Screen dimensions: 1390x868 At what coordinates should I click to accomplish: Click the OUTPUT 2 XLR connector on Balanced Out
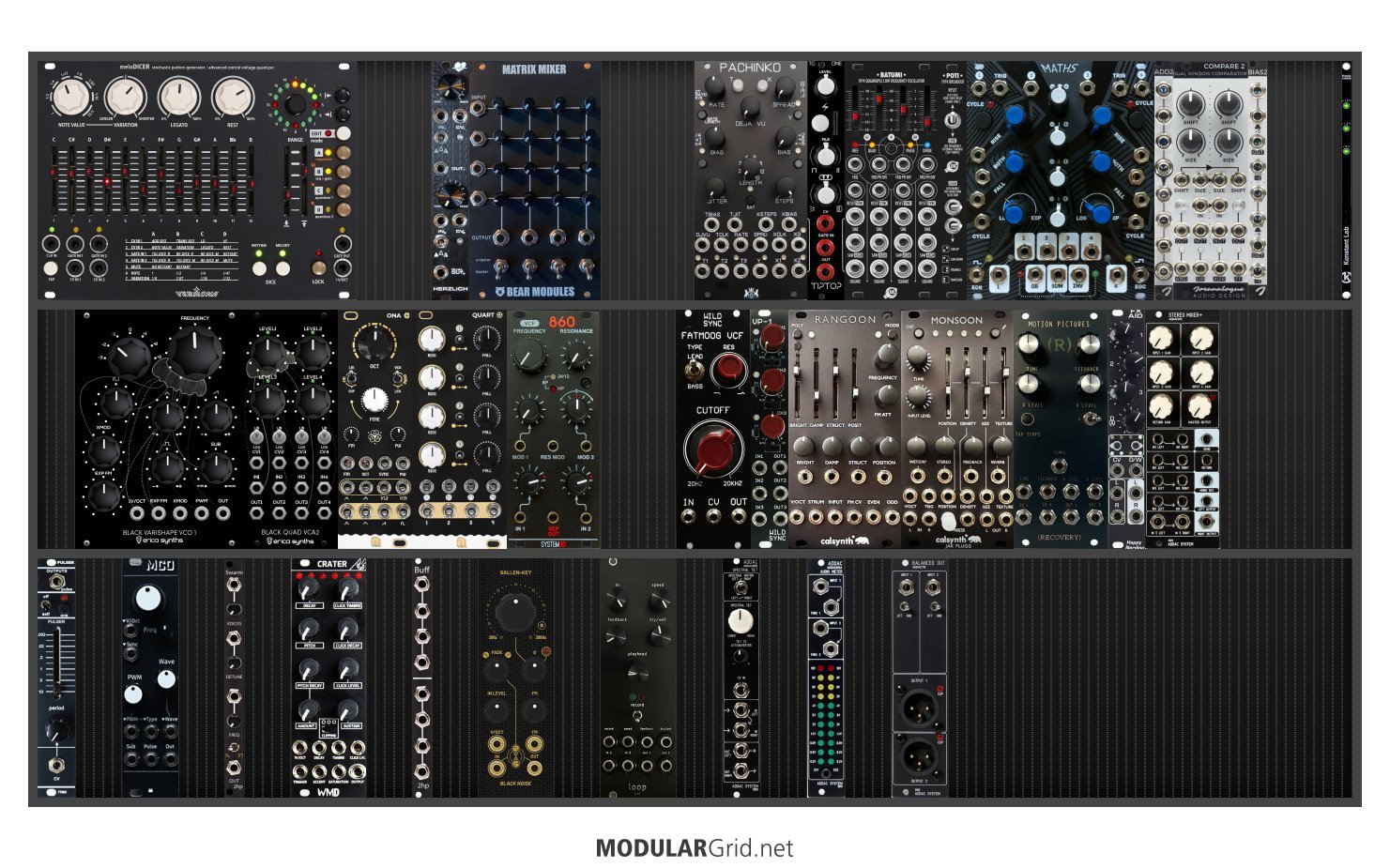pyautogui.click(x=919, y=756)
